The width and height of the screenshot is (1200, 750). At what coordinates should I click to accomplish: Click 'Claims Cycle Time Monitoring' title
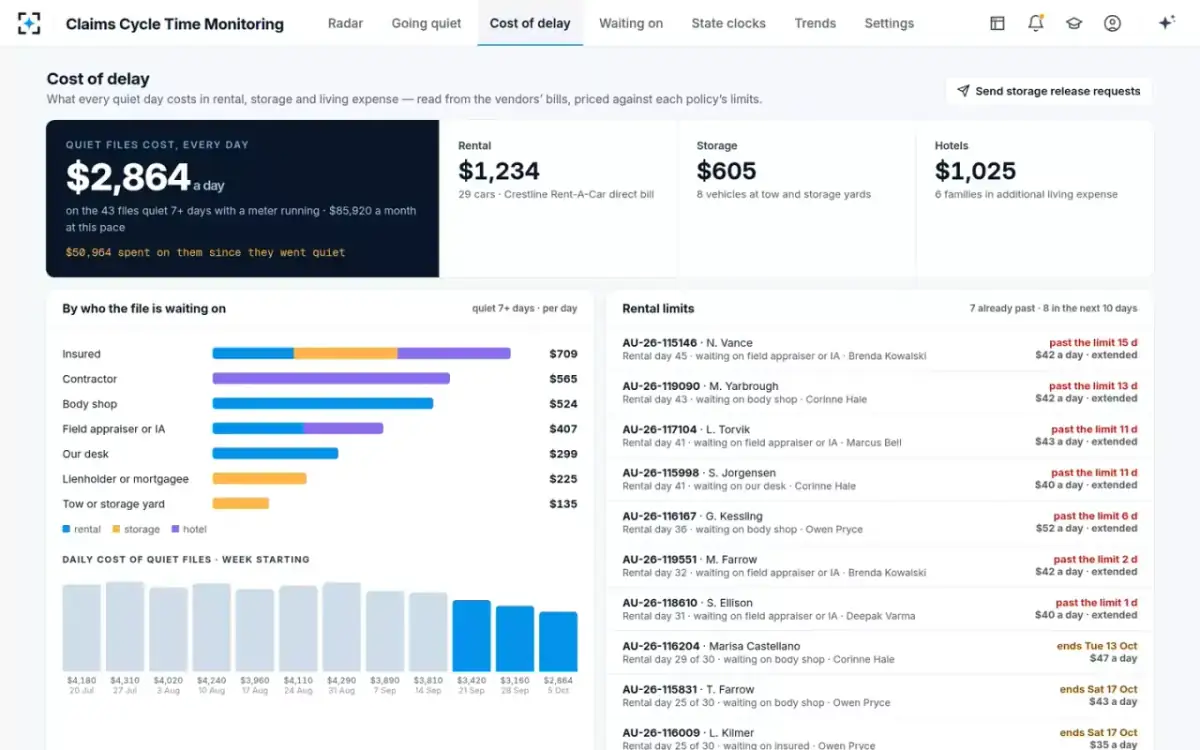click(x=175, y=24)
